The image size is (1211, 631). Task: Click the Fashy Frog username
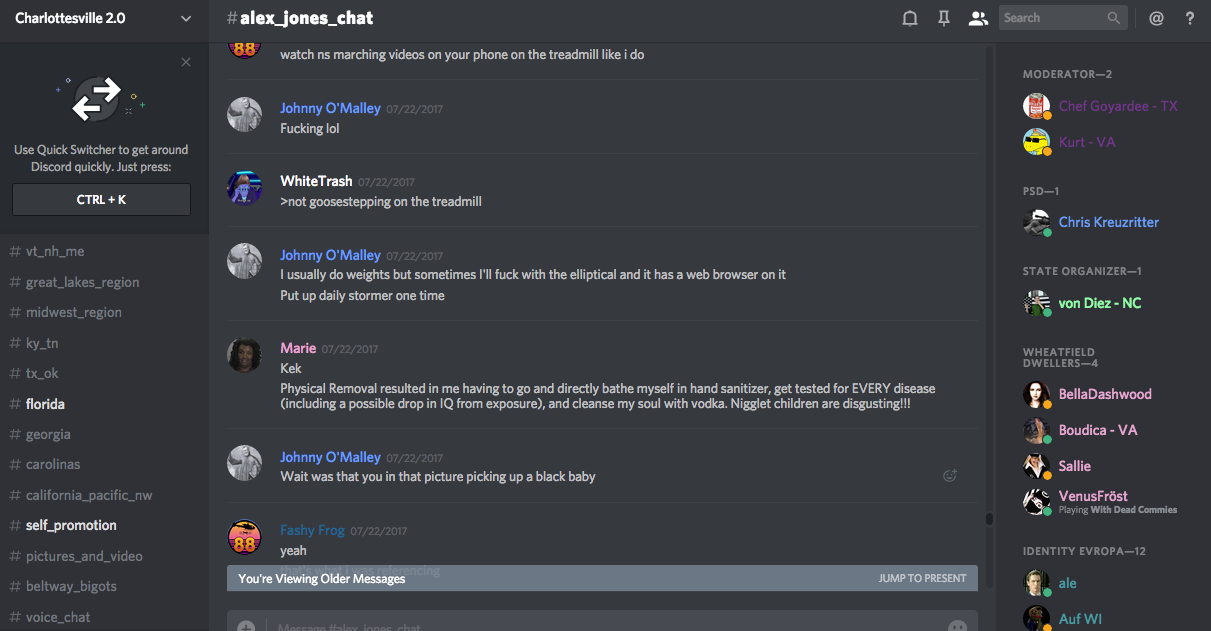click(311, 530)
